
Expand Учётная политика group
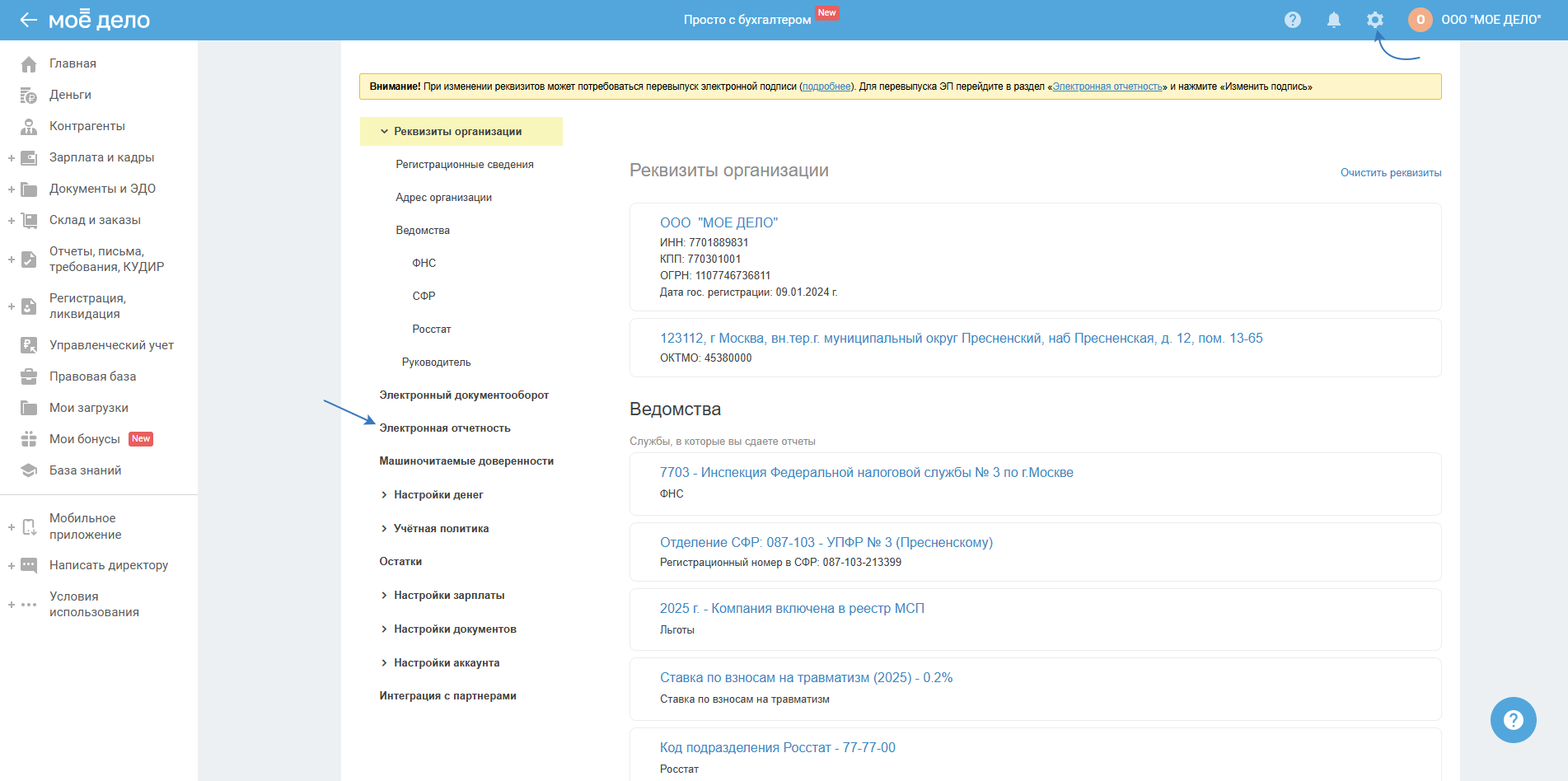pos(384,529)
